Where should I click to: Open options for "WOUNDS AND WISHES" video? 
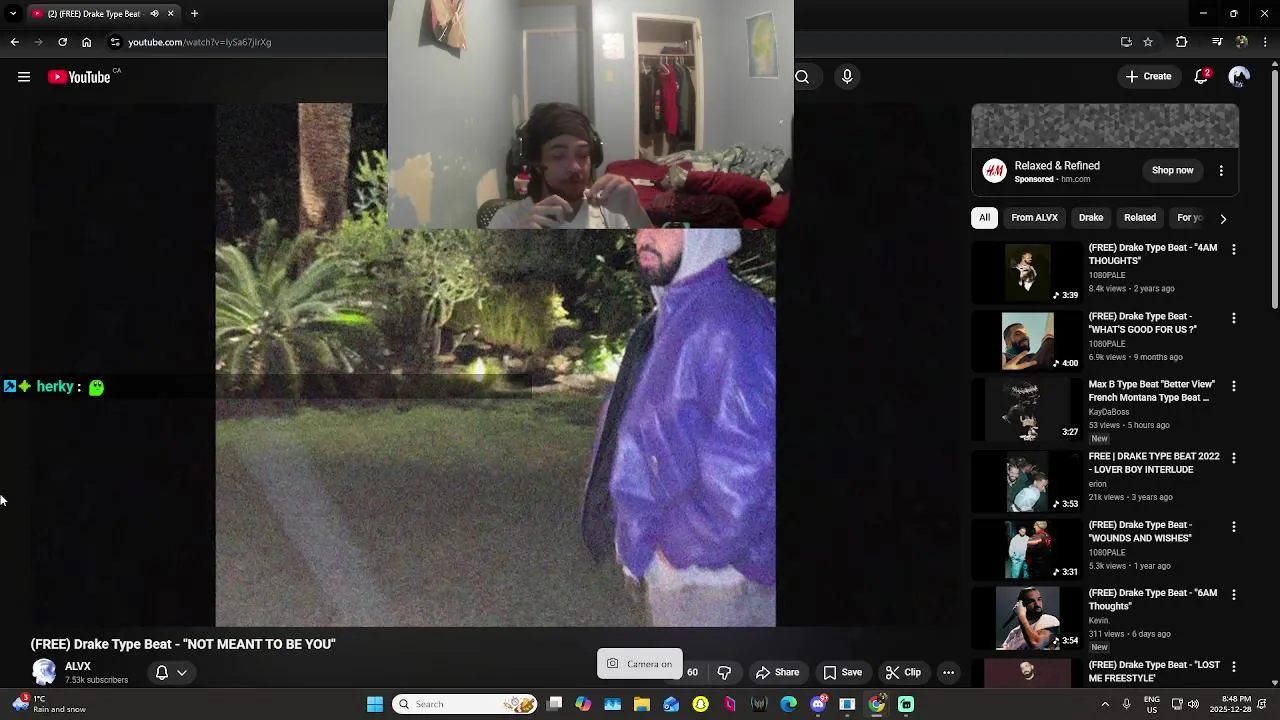point(1233,526)
